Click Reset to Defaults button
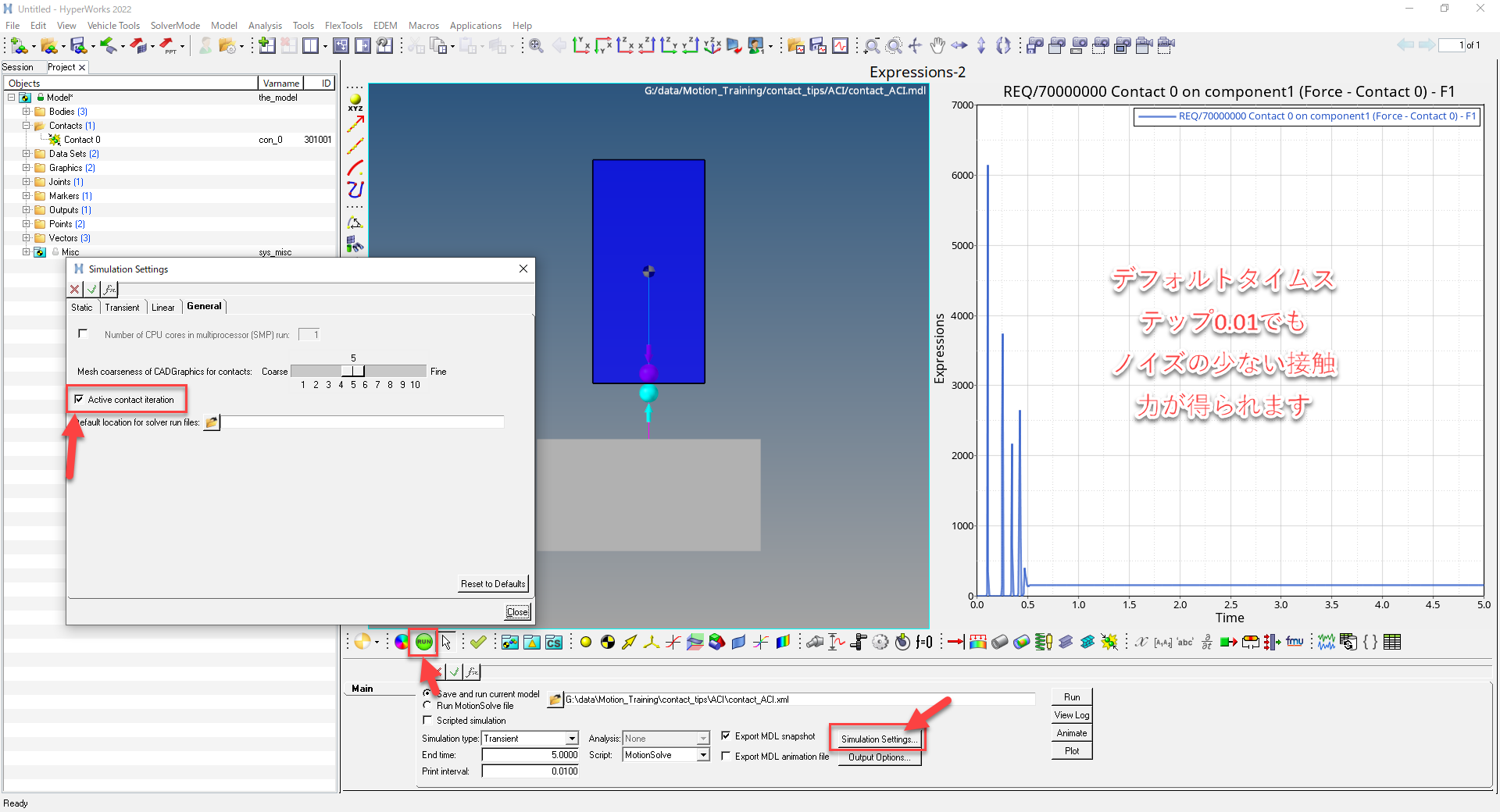The height and width of the screenshot is (812, 1500). tap(493, 584)
